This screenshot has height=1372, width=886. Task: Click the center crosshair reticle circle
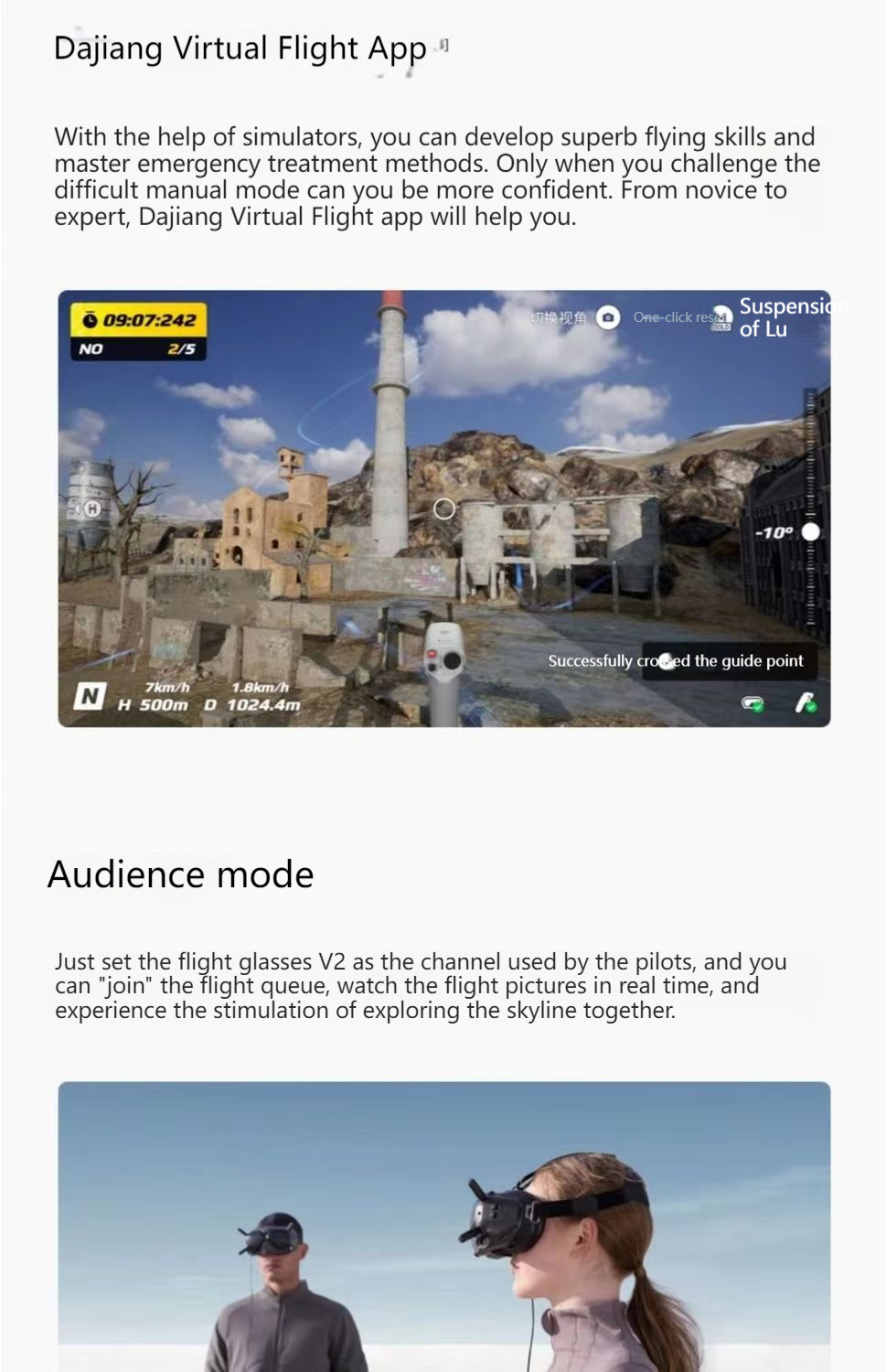click(x=444, y=509)
